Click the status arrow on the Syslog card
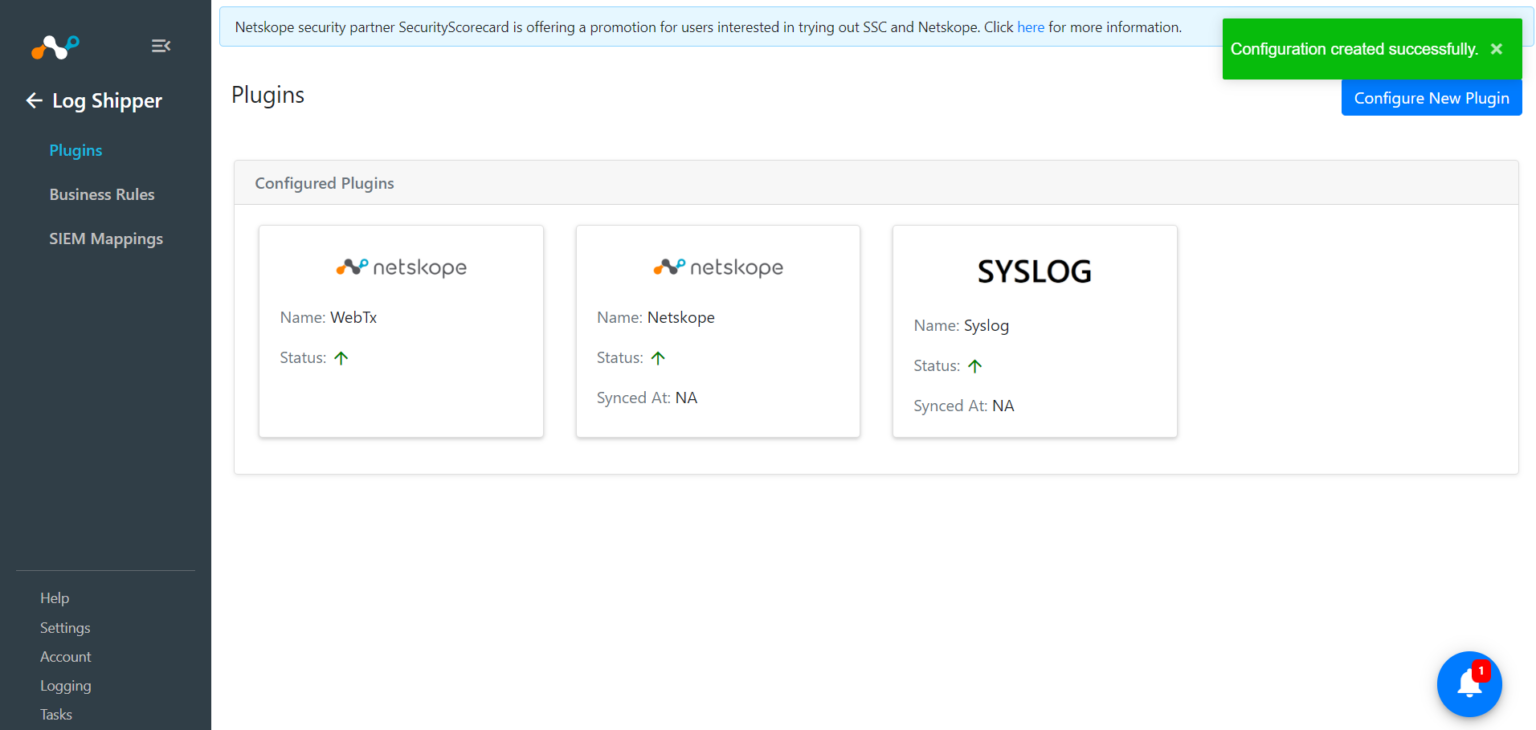The width and height of the screenshot is (1536, 730). pyautogui.click(x=975, y=365)
